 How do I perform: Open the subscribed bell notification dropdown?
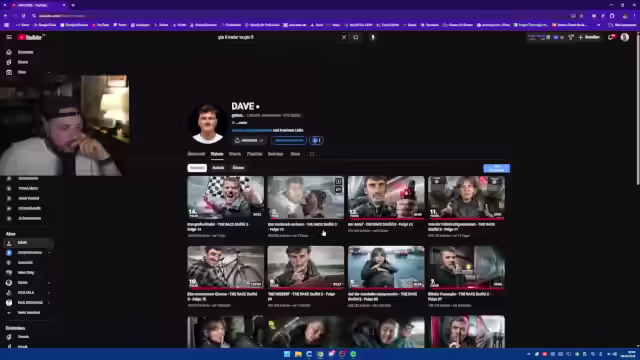[249, 140]
